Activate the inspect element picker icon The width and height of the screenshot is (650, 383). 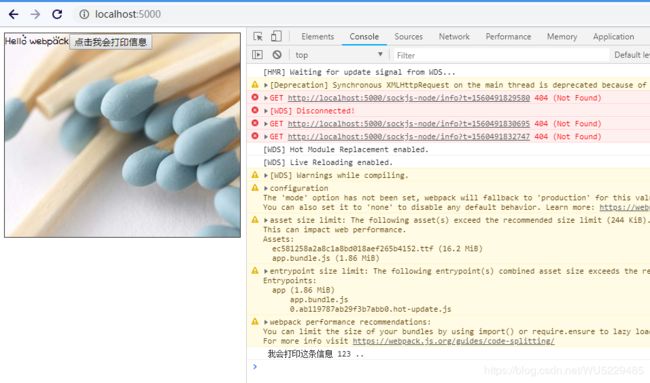(258, 36)
